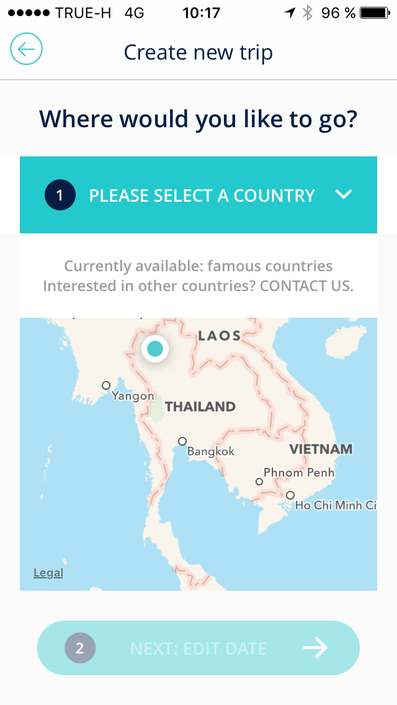The height and width of the screenshot is (705, 397).
Task: Tap the Bluetooth status bar icon
Action: 307,13
